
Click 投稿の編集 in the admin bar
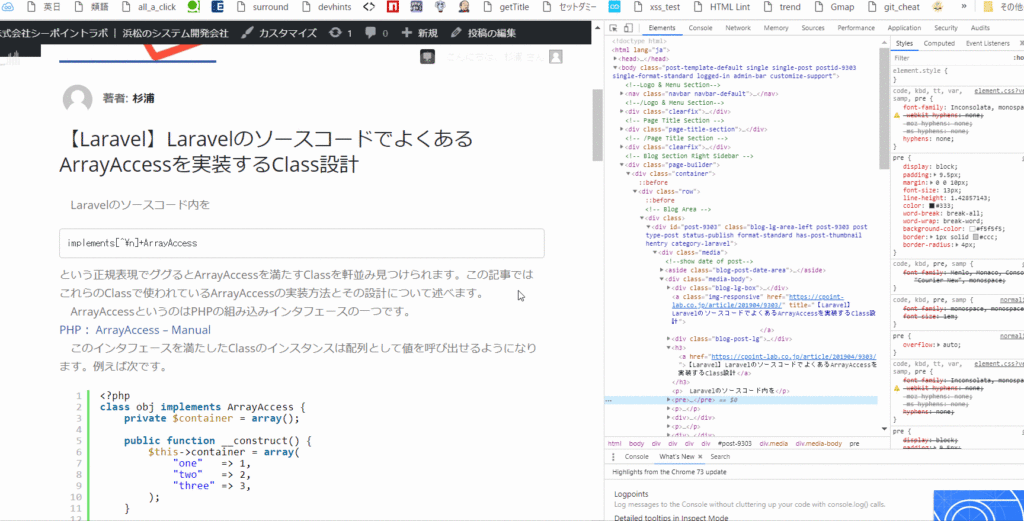coord(491,33)
